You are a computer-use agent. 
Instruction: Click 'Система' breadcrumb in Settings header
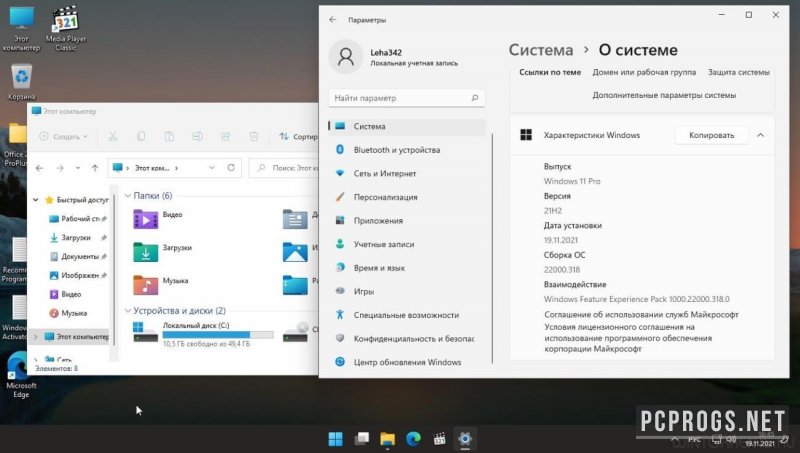click(541, 50)
